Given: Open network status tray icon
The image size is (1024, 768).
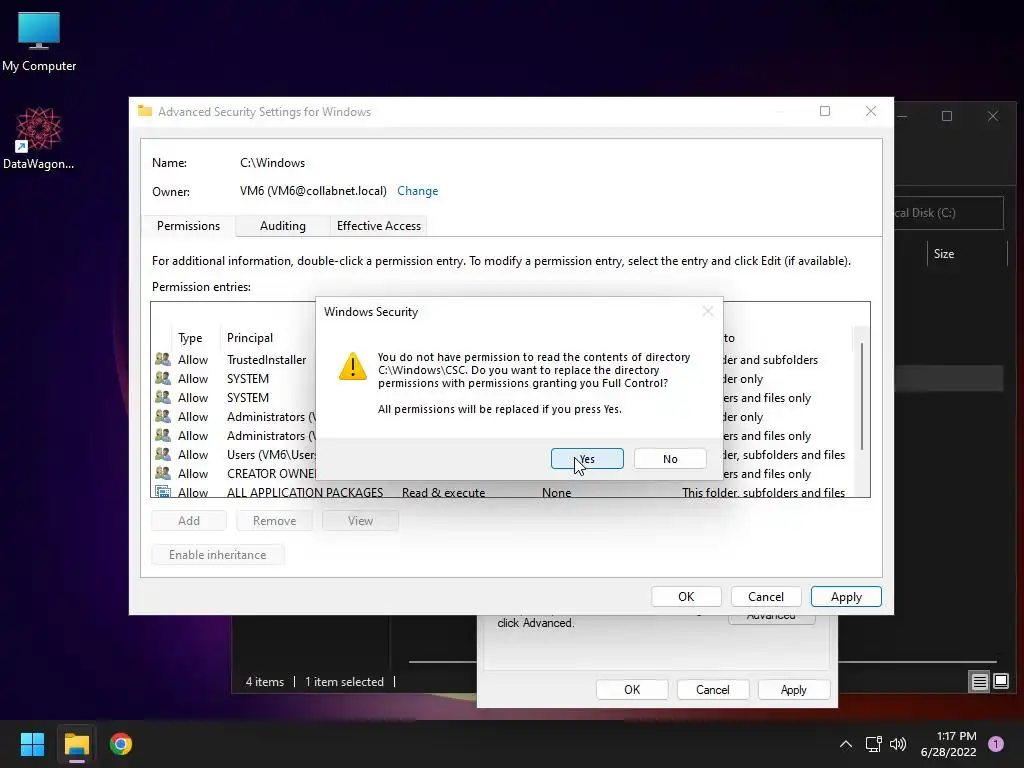Looking at the screenshot, I should pyautogui.click(x=873, y=744).
